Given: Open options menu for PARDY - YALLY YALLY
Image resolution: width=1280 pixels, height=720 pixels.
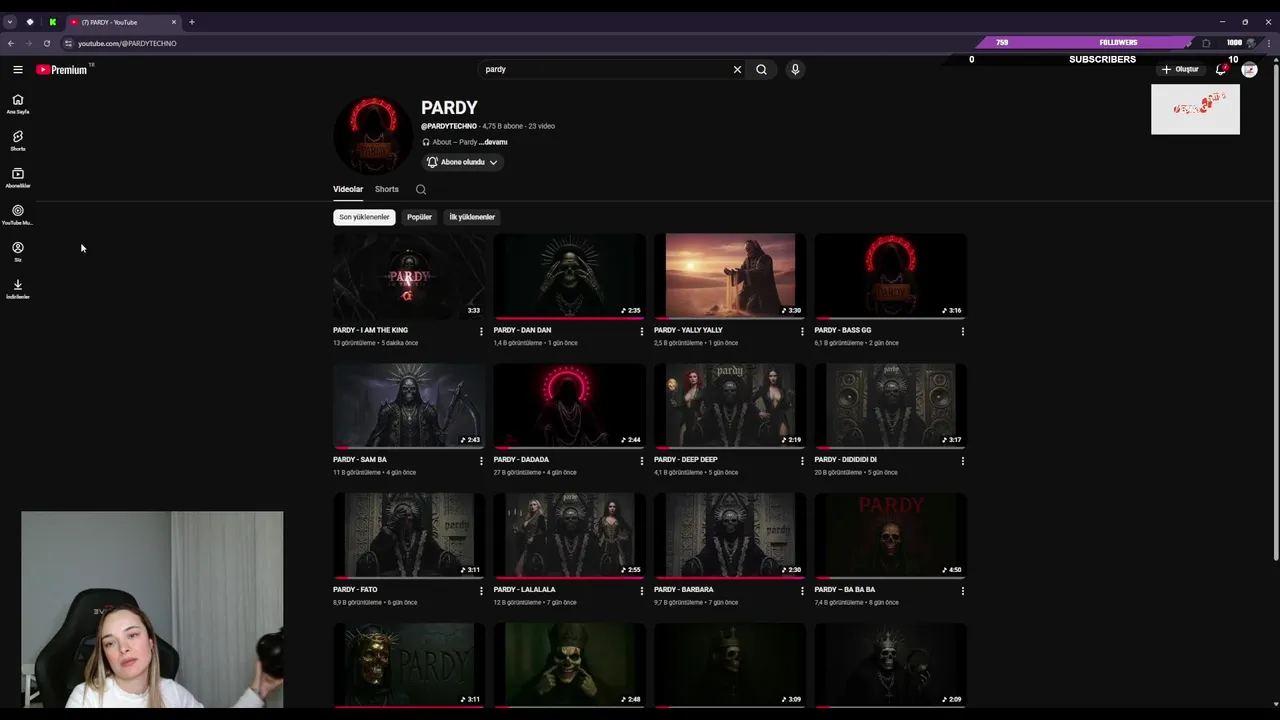Looking at the screenshot, I should point(802,331).
